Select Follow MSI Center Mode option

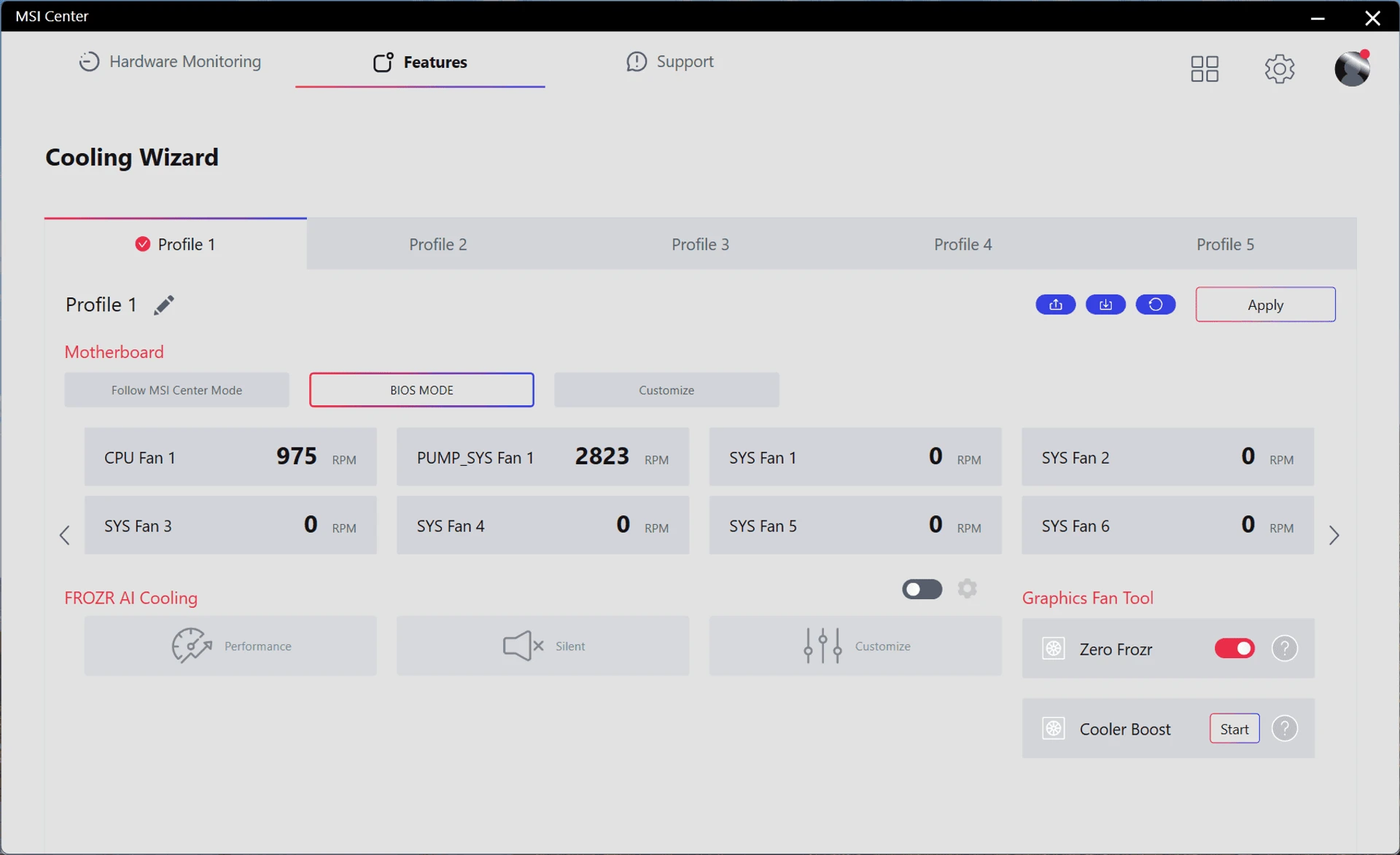pos(176,390)
